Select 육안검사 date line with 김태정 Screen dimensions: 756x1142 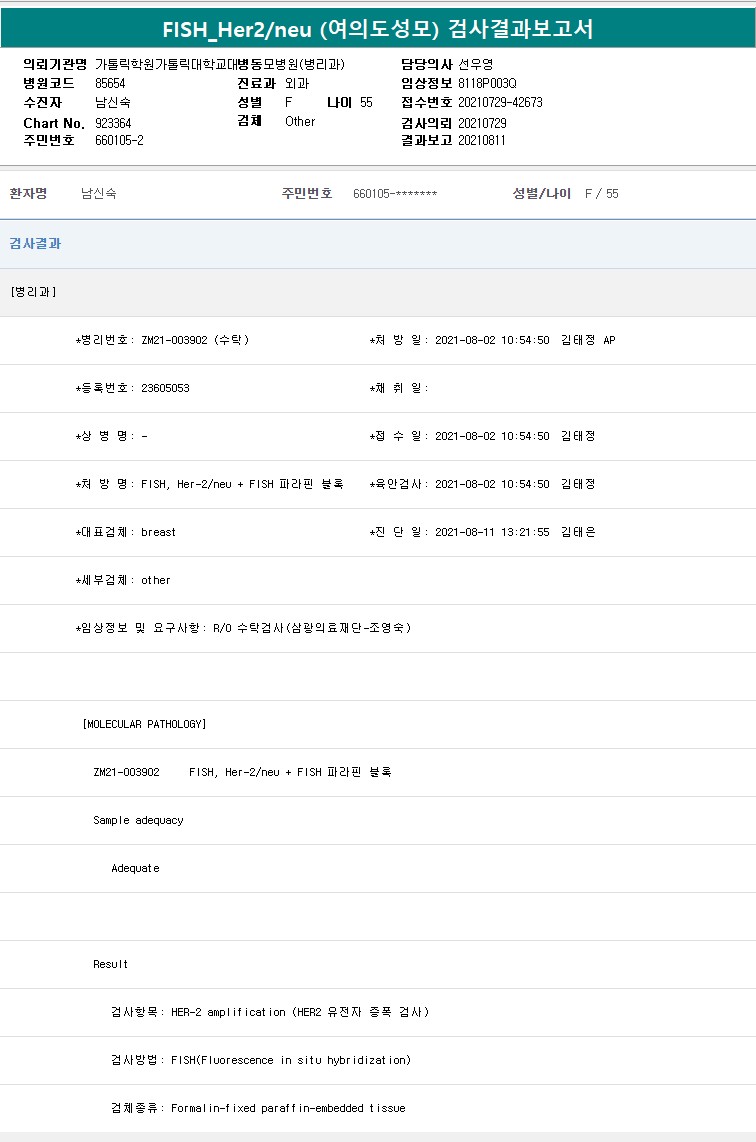tap(482, 484)
